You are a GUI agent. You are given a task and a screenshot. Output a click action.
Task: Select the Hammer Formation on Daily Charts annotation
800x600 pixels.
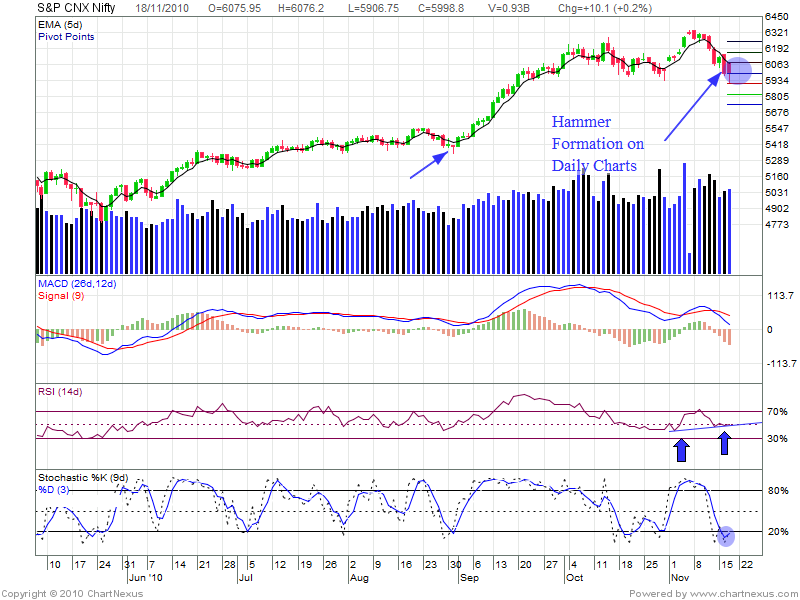point(593,143)
